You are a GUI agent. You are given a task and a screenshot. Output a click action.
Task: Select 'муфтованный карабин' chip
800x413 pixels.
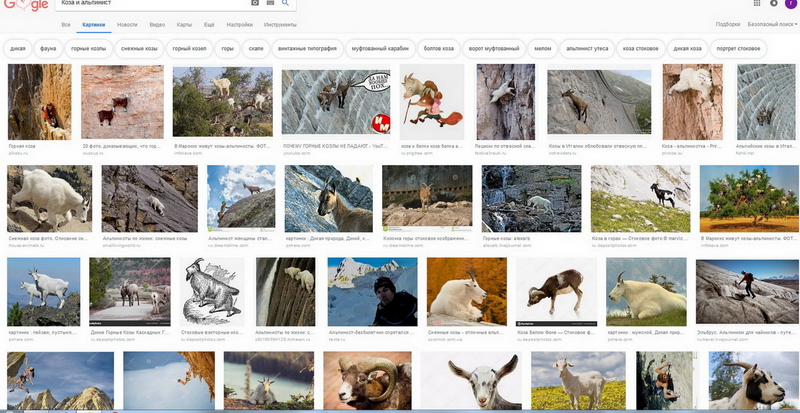point(380,49)
